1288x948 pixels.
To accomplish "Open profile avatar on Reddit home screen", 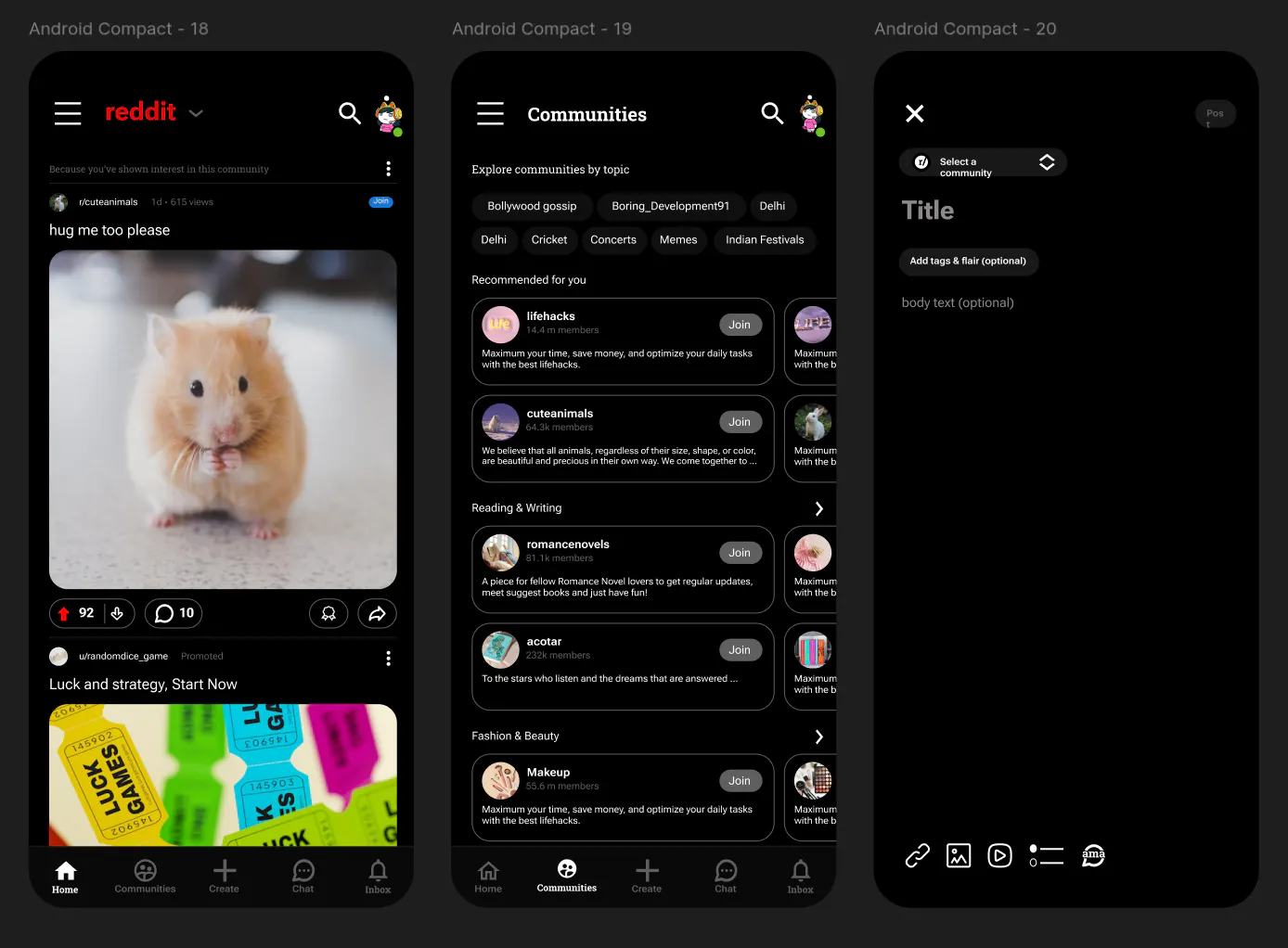I will (389, 115).
